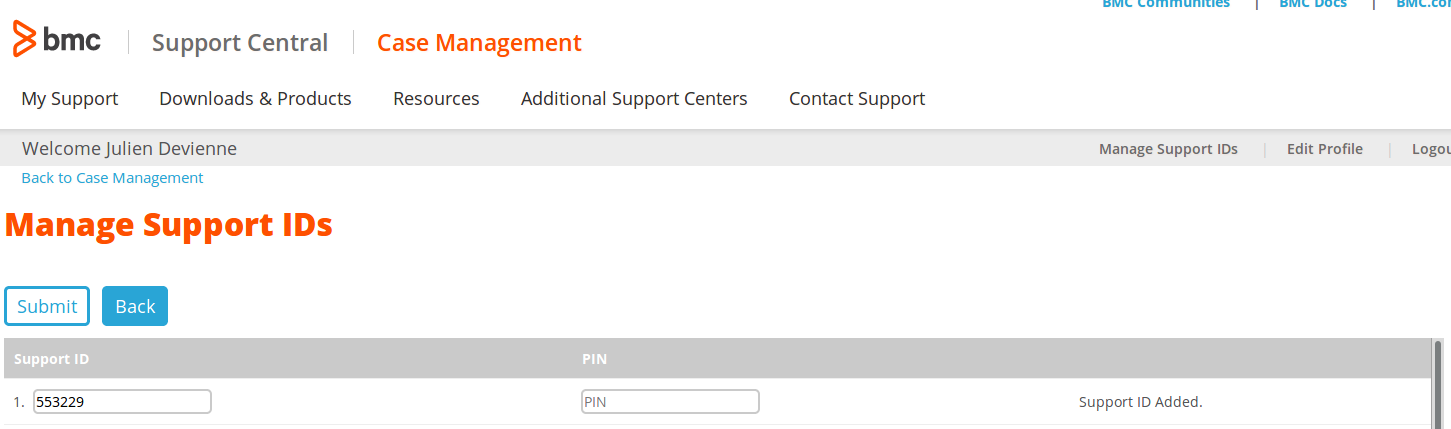Click the Contact Support menu item
1451x429 pixels.
click(x=857, y=99)
